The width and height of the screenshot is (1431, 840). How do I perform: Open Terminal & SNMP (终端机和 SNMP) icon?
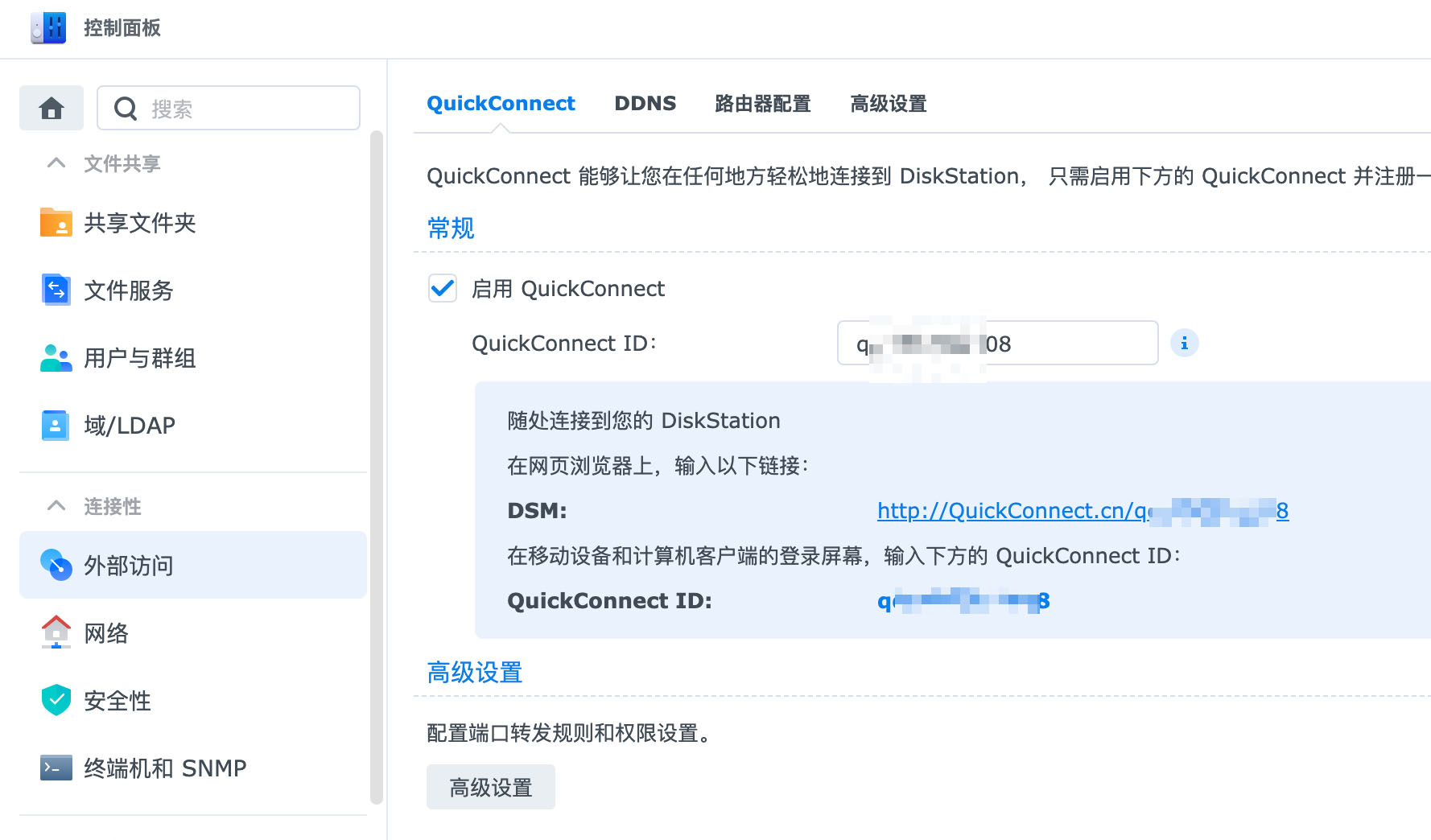pyautogui.click(x=56, y=768)
